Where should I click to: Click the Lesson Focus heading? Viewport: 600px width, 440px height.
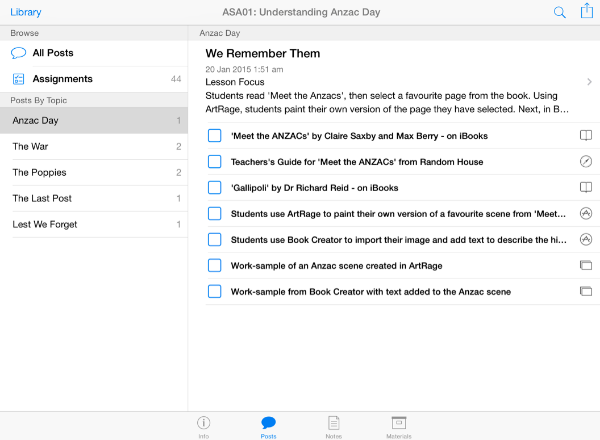pyautogui.click(x=235, y=82)
